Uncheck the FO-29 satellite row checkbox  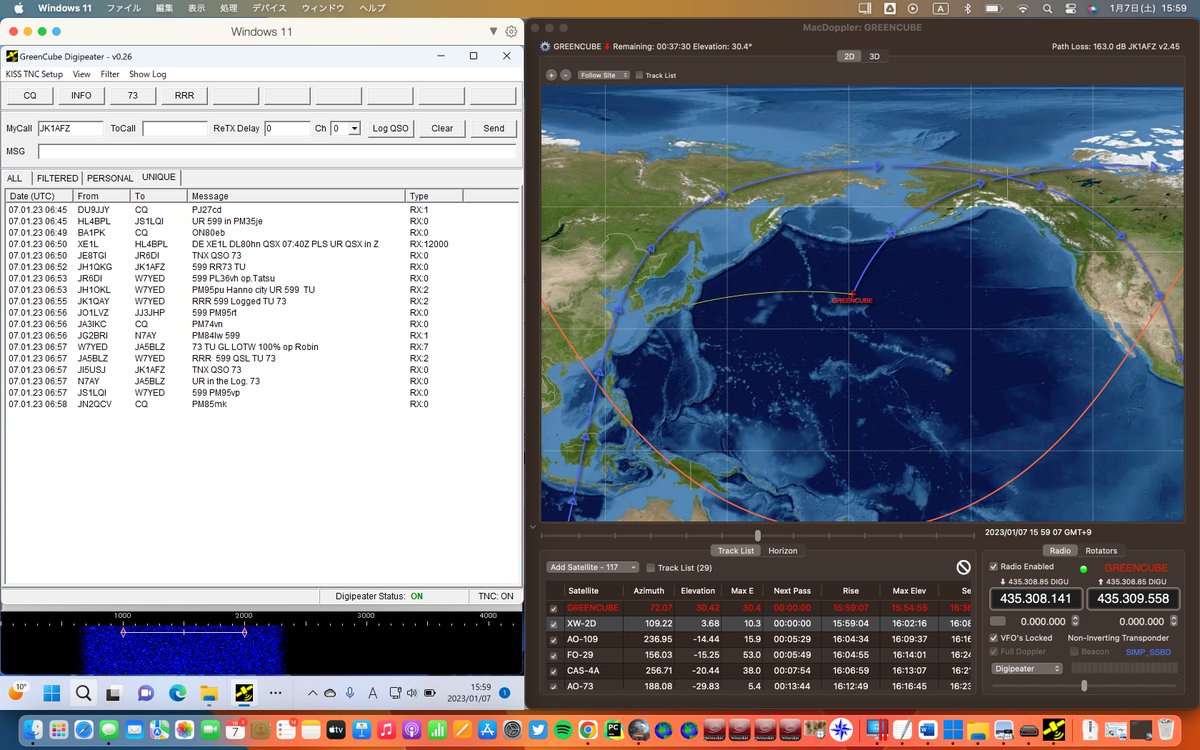pos(553,655)
